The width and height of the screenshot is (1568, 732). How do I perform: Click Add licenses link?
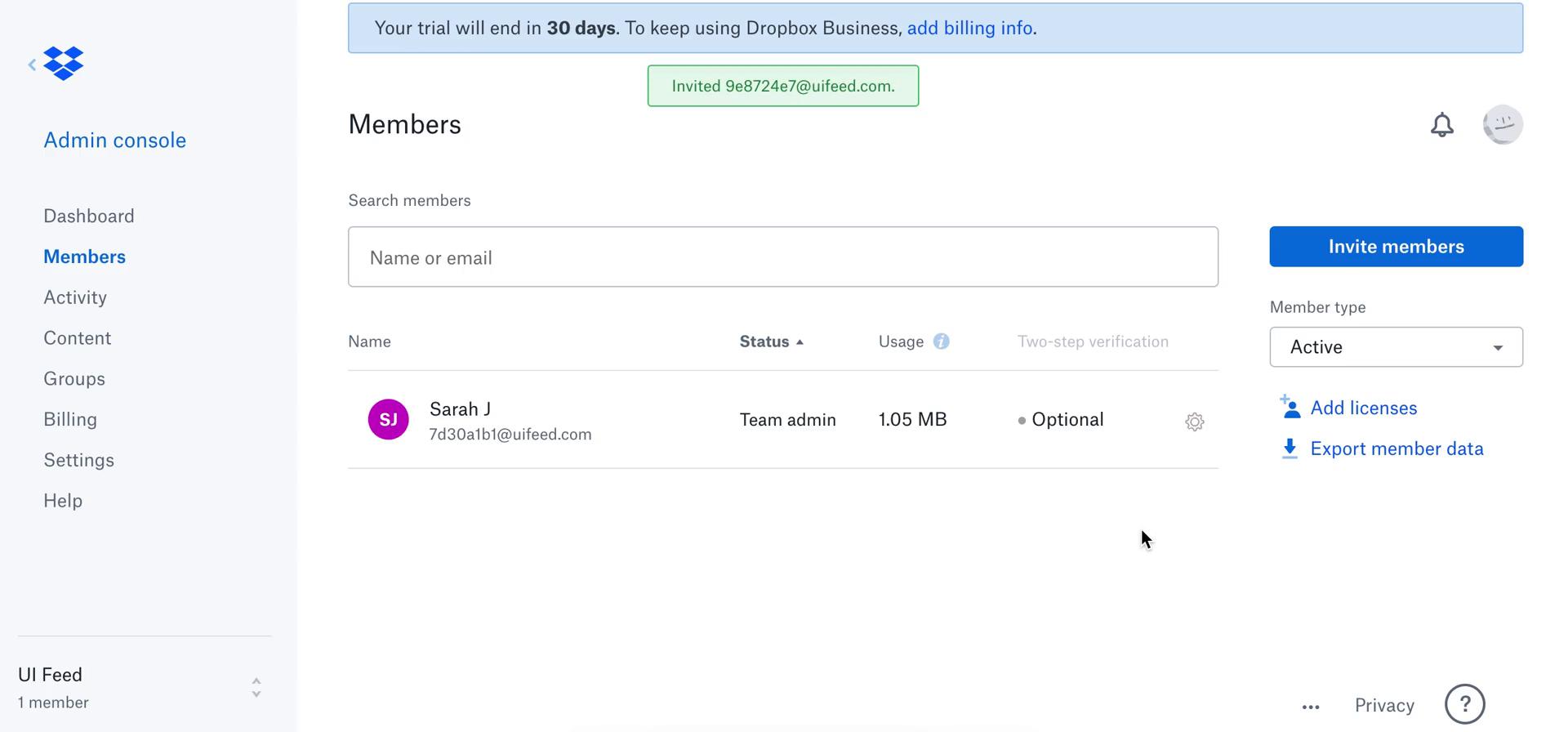click(x=1363, y=408)
